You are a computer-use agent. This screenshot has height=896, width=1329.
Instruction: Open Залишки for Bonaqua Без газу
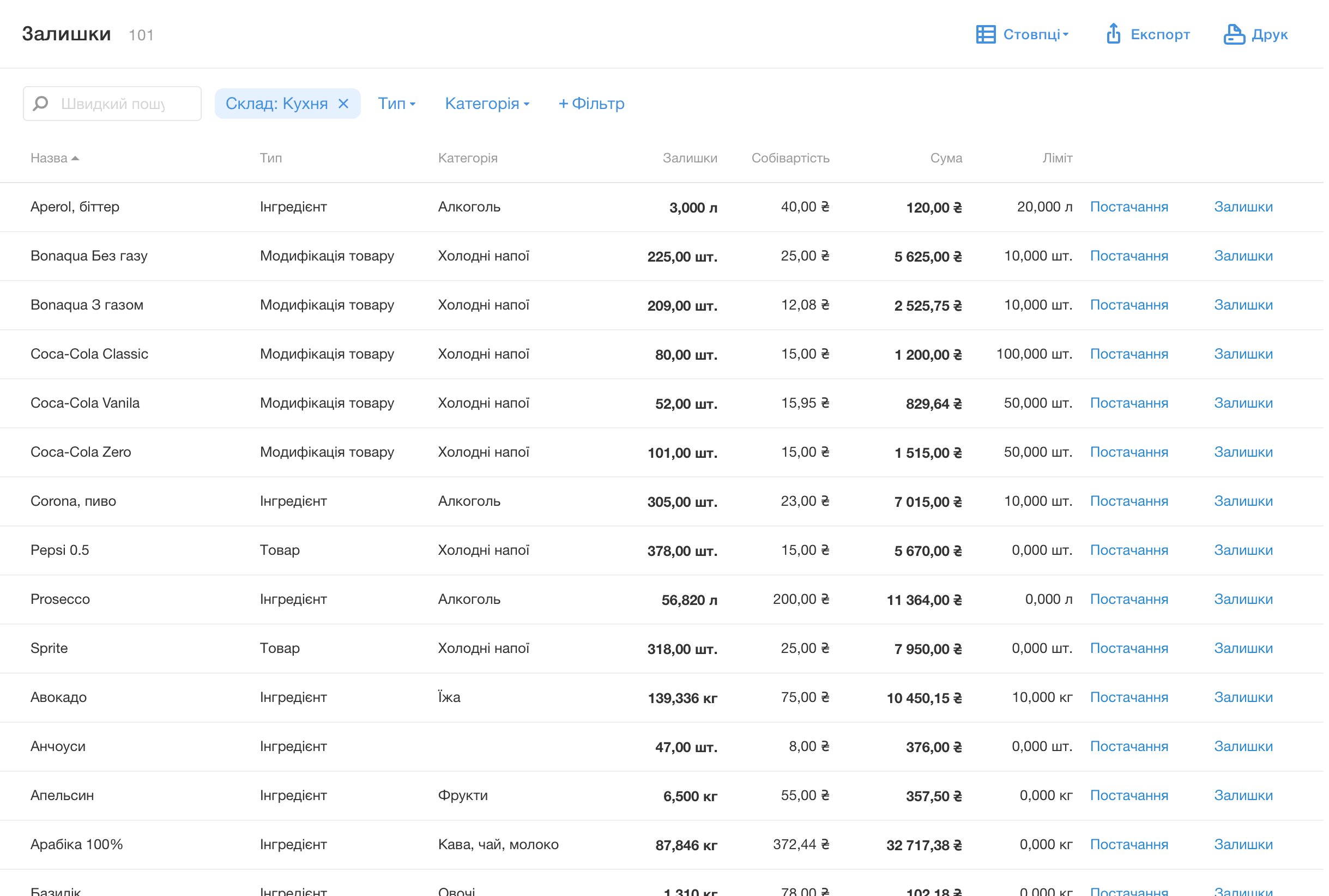click(x=1243, y=256)
